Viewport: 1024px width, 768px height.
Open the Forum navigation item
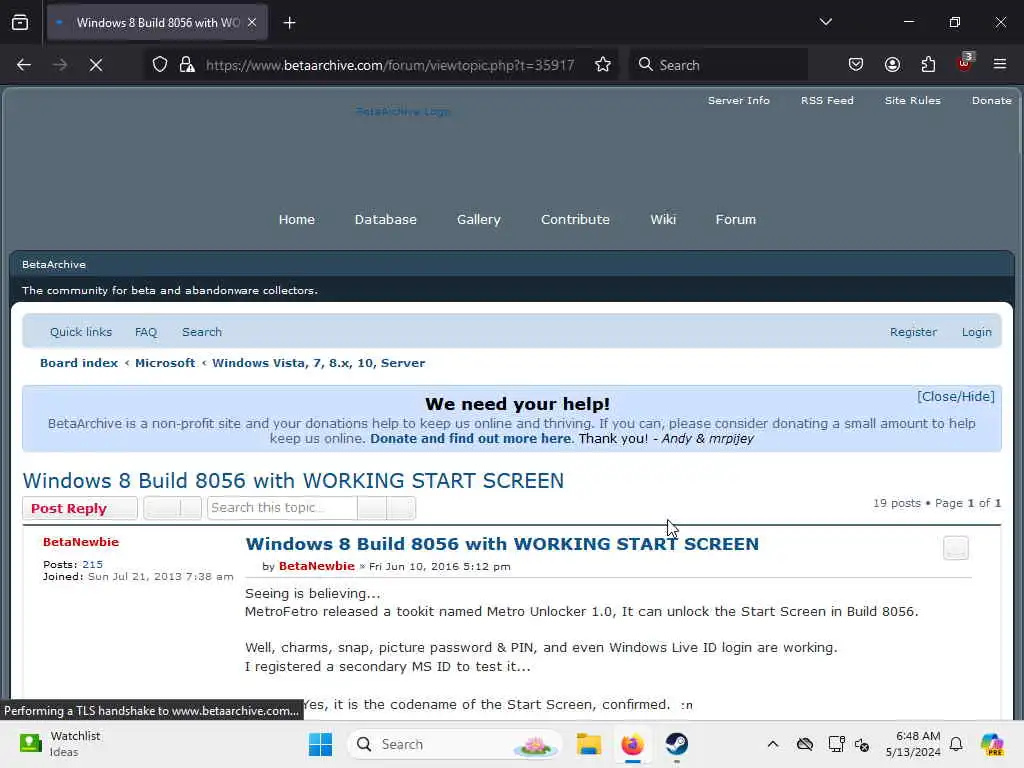[735, 219]
